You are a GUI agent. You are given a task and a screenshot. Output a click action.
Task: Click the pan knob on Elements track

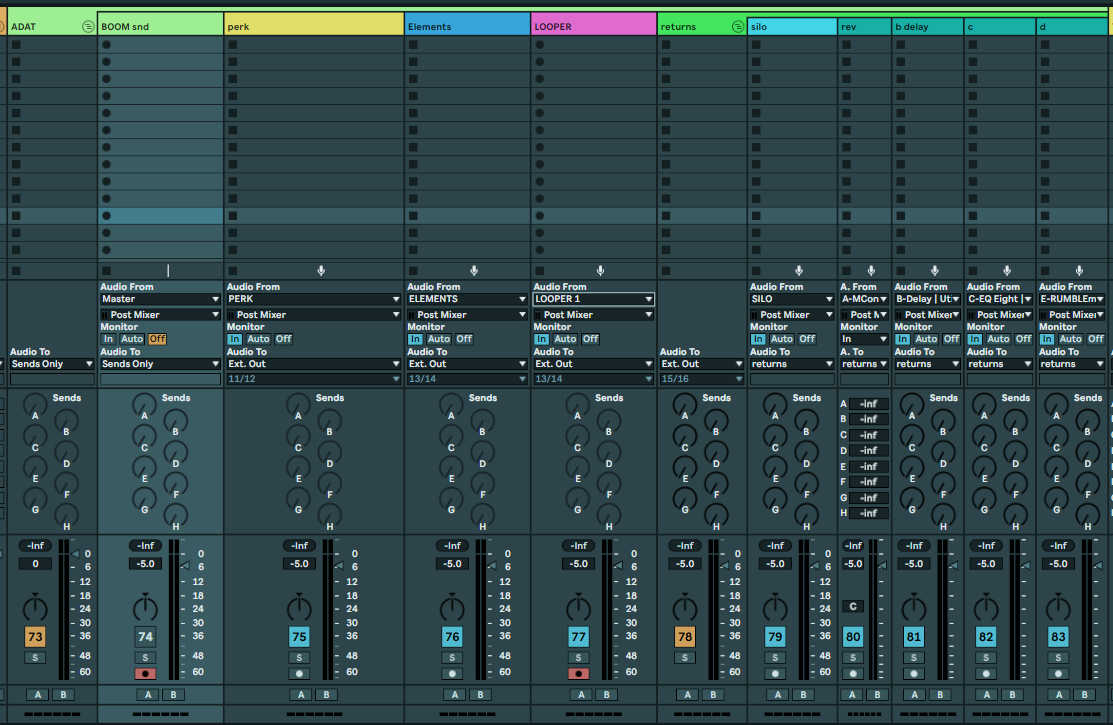[x=452, y=607]
